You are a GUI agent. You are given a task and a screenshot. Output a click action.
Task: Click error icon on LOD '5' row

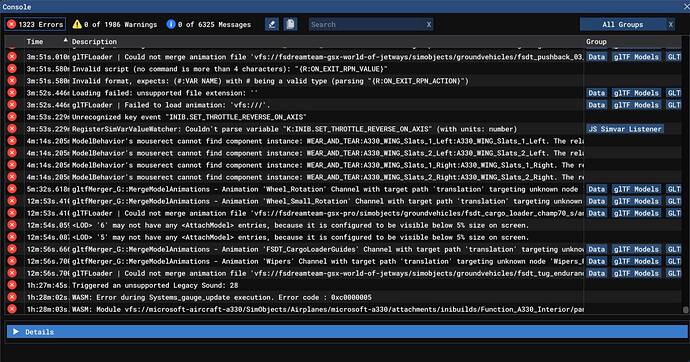coord(12,237)
